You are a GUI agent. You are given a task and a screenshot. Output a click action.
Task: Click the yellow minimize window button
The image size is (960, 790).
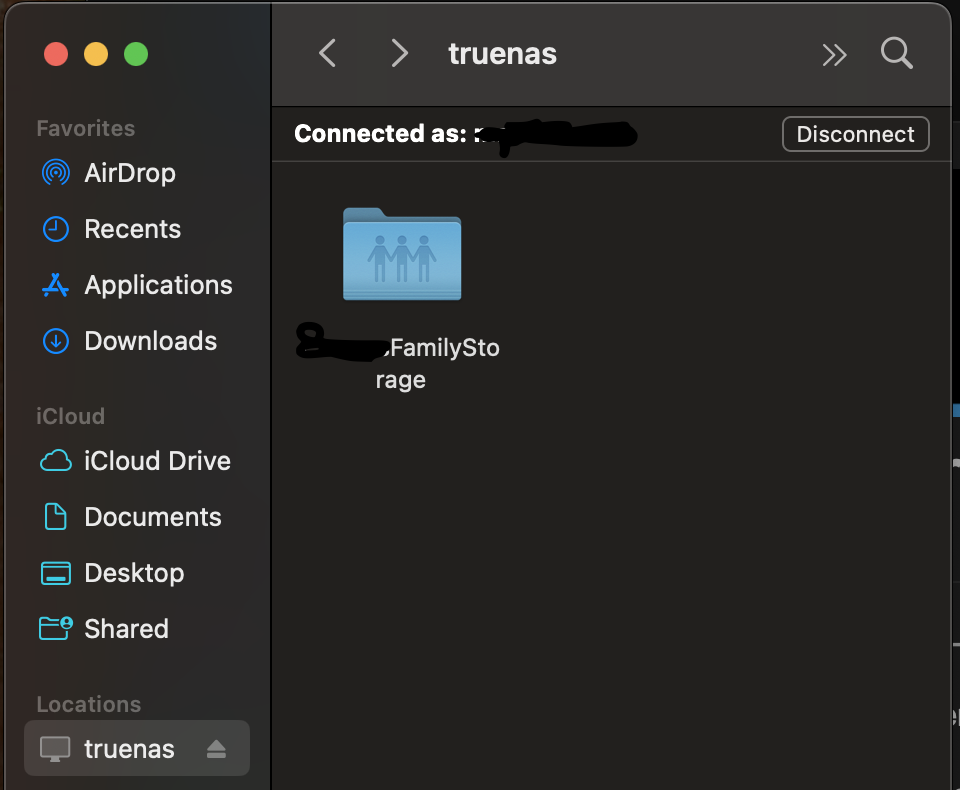(x=96, y=54)
